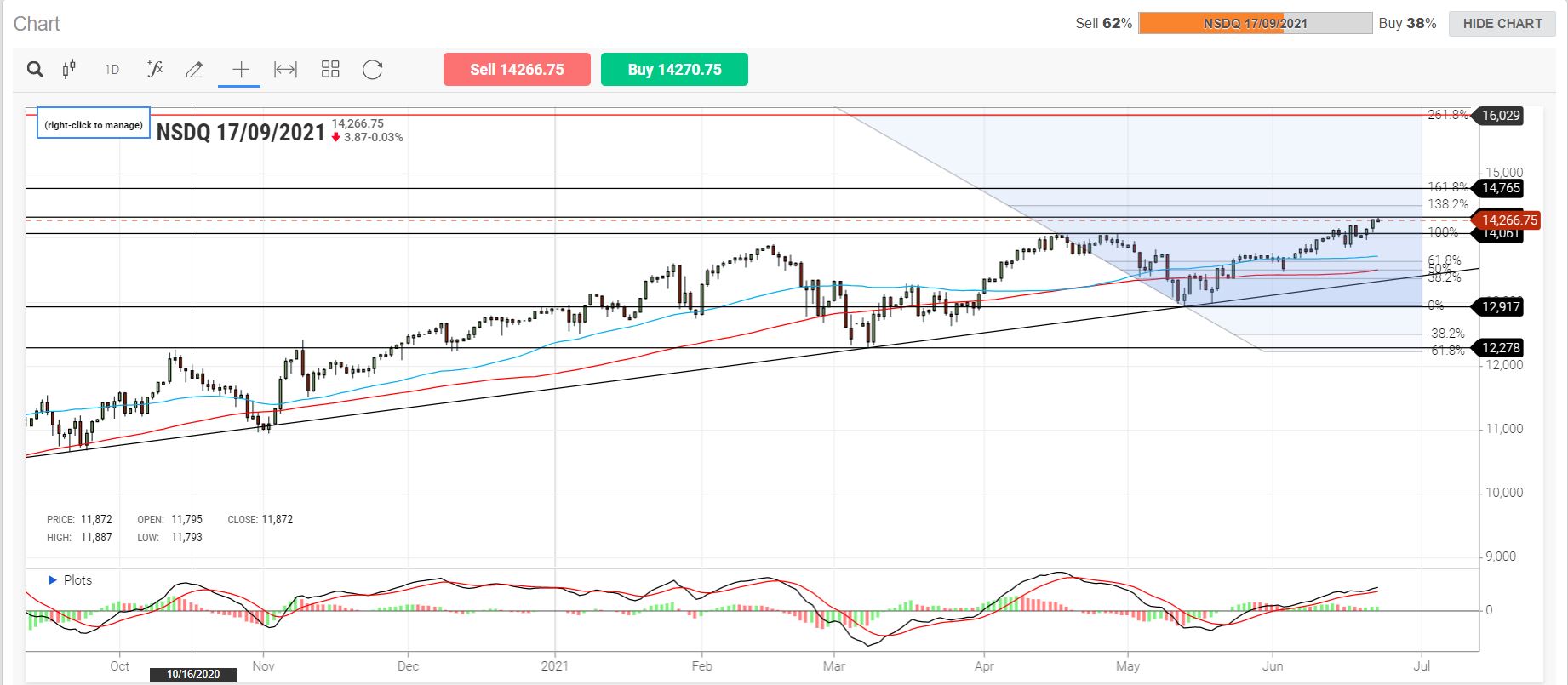This screenshot has height=685, width=1568.
Task: Click the CLOSE: 11,872 readout
Action: point(260,519)
